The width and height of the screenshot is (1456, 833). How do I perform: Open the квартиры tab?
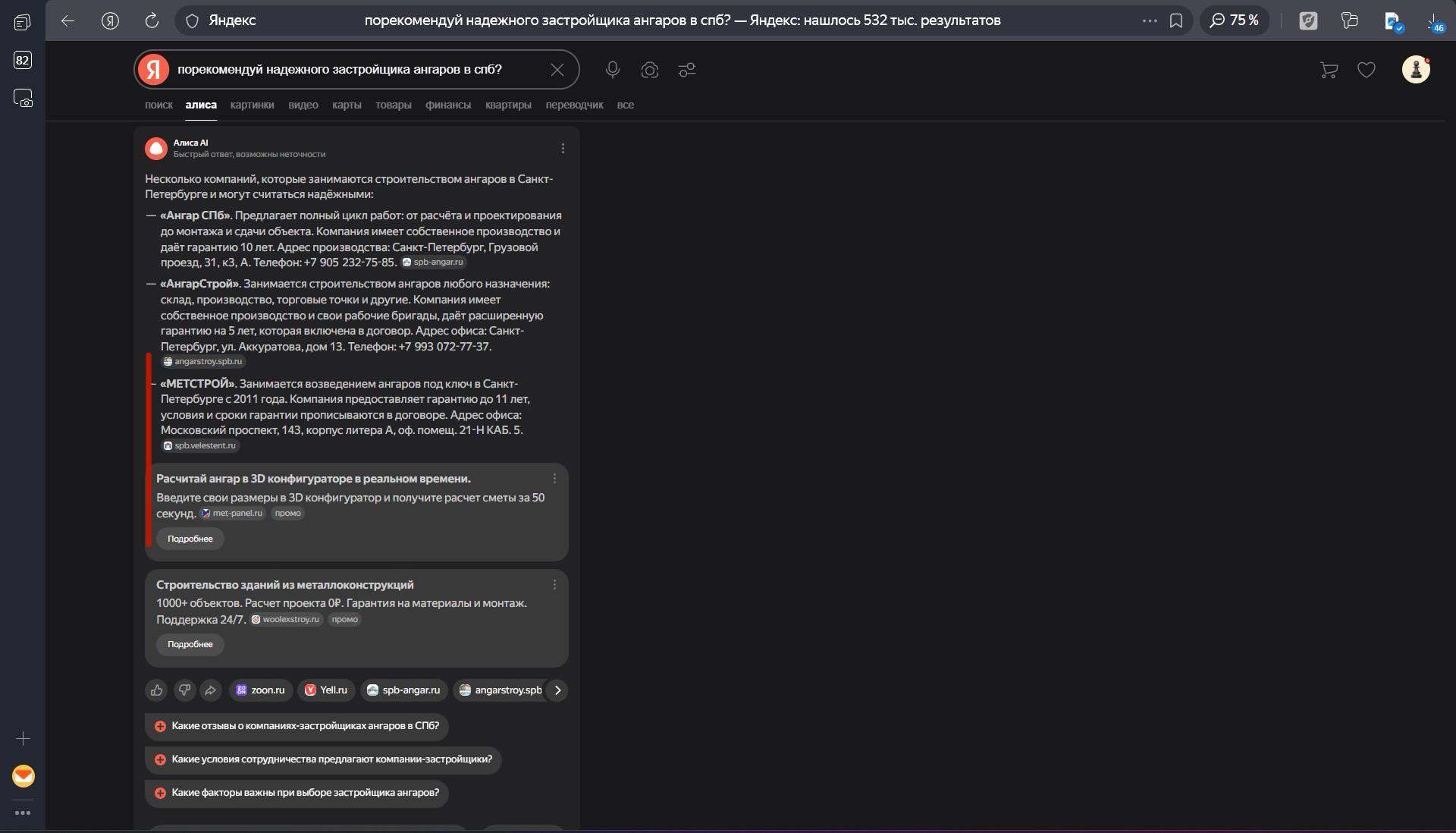point(508,105)
